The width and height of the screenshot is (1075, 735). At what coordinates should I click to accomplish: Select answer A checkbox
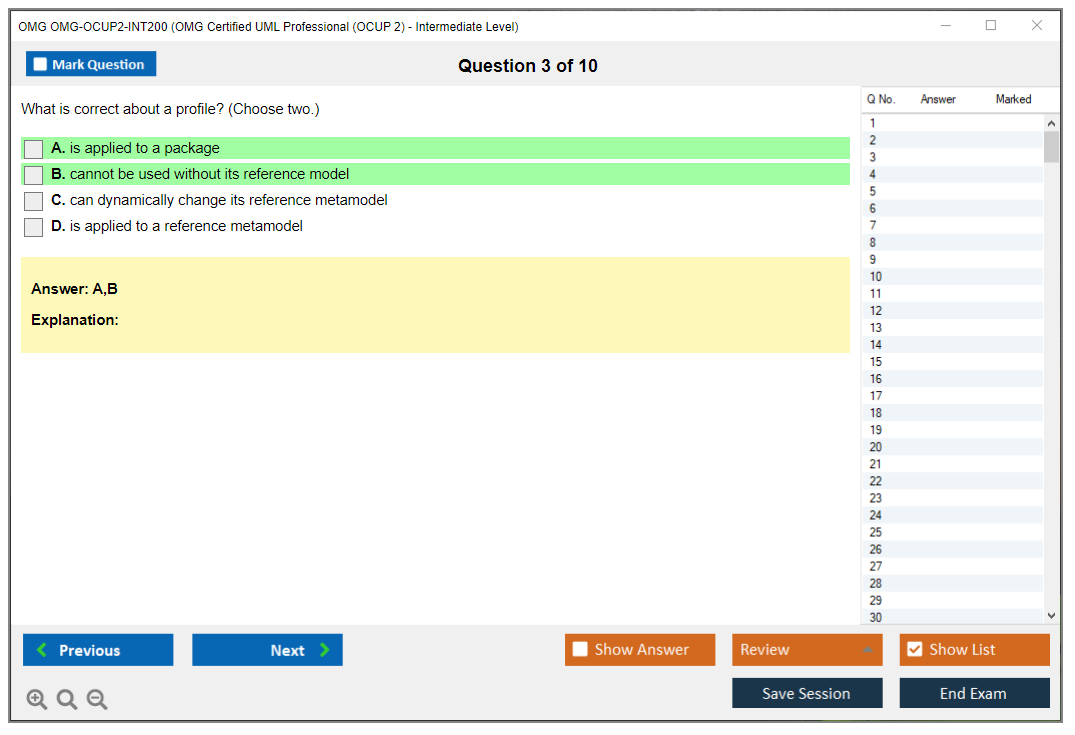[x=34, y=149]
